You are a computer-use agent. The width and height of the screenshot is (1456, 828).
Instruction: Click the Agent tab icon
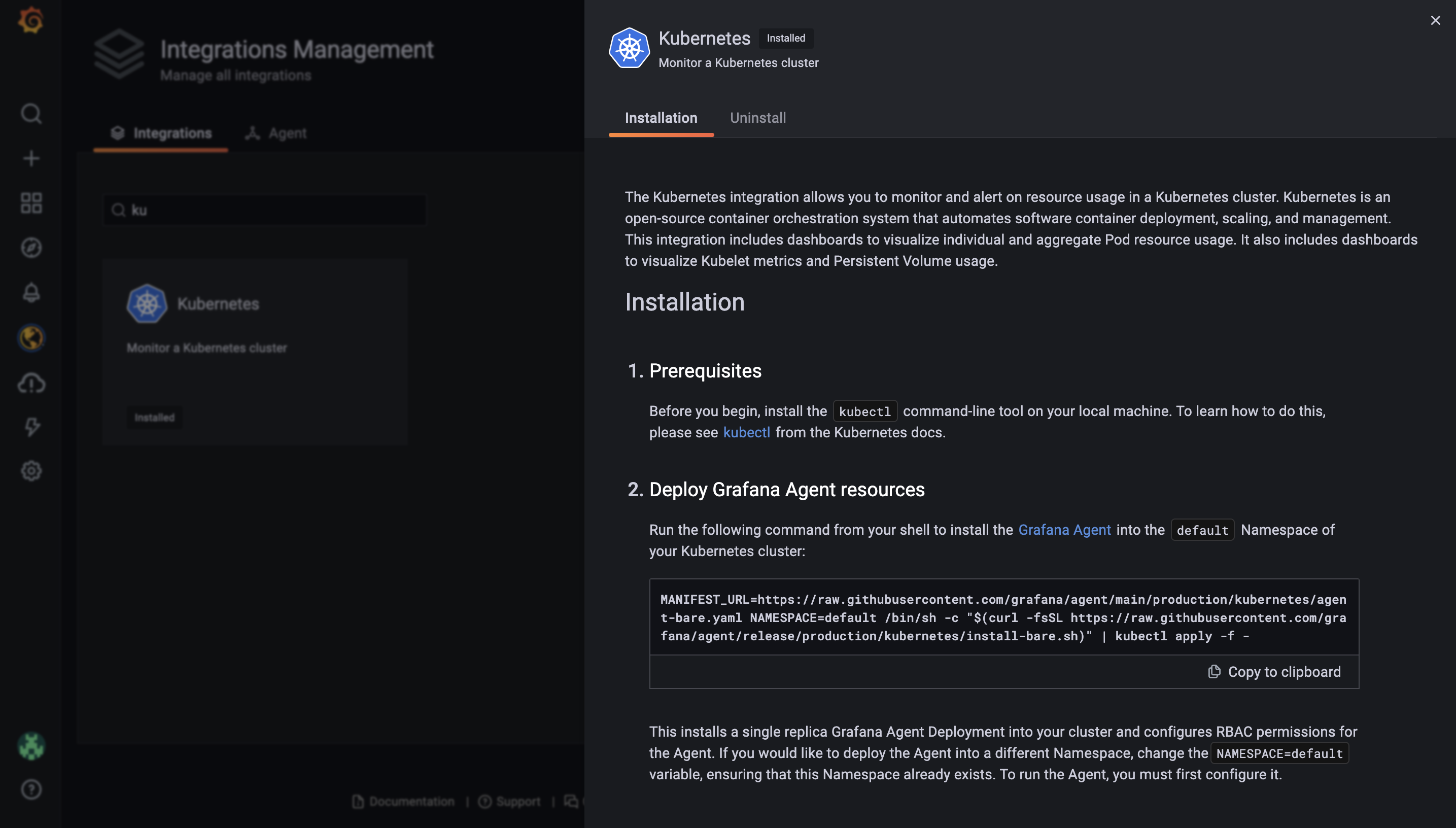(253, 133)
